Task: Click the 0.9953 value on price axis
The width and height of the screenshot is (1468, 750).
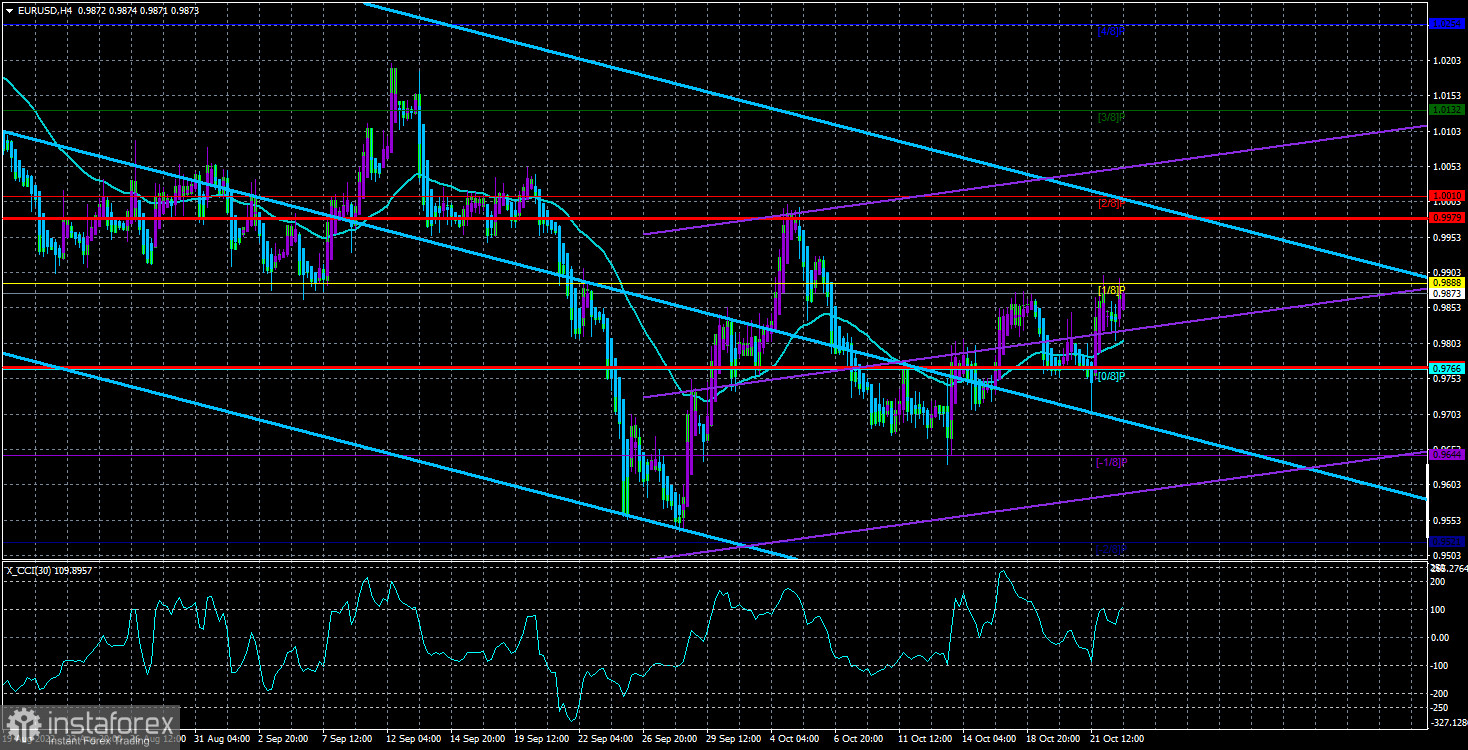Action: (1447, 238)
